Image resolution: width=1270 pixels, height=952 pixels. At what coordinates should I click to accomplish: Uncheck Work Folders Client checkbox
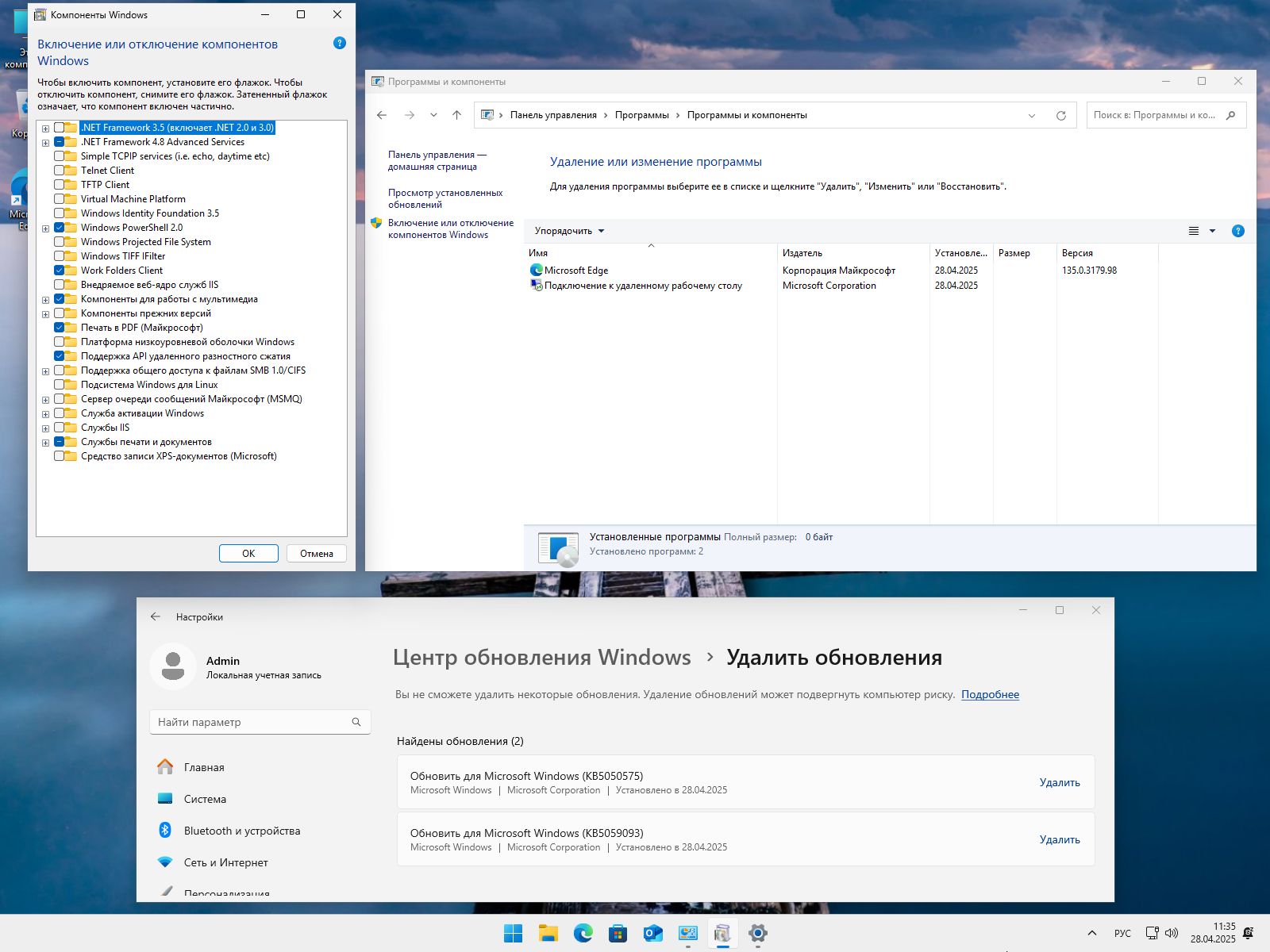(60, 271)
